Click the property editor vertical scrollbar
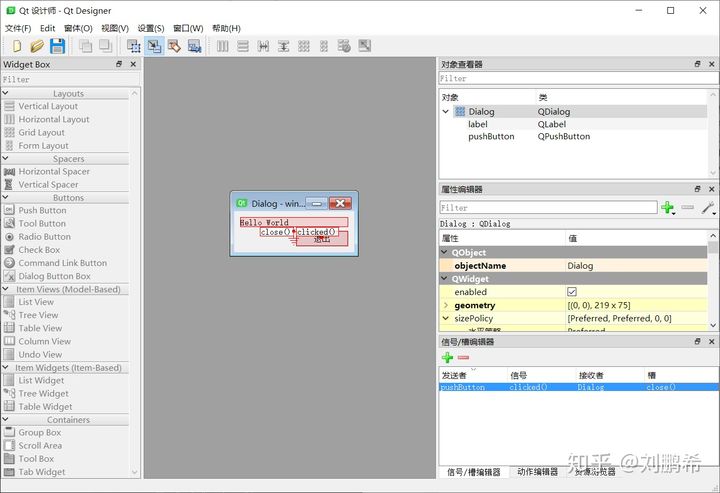Screen dimensions: 720x493 click(713, 281)
